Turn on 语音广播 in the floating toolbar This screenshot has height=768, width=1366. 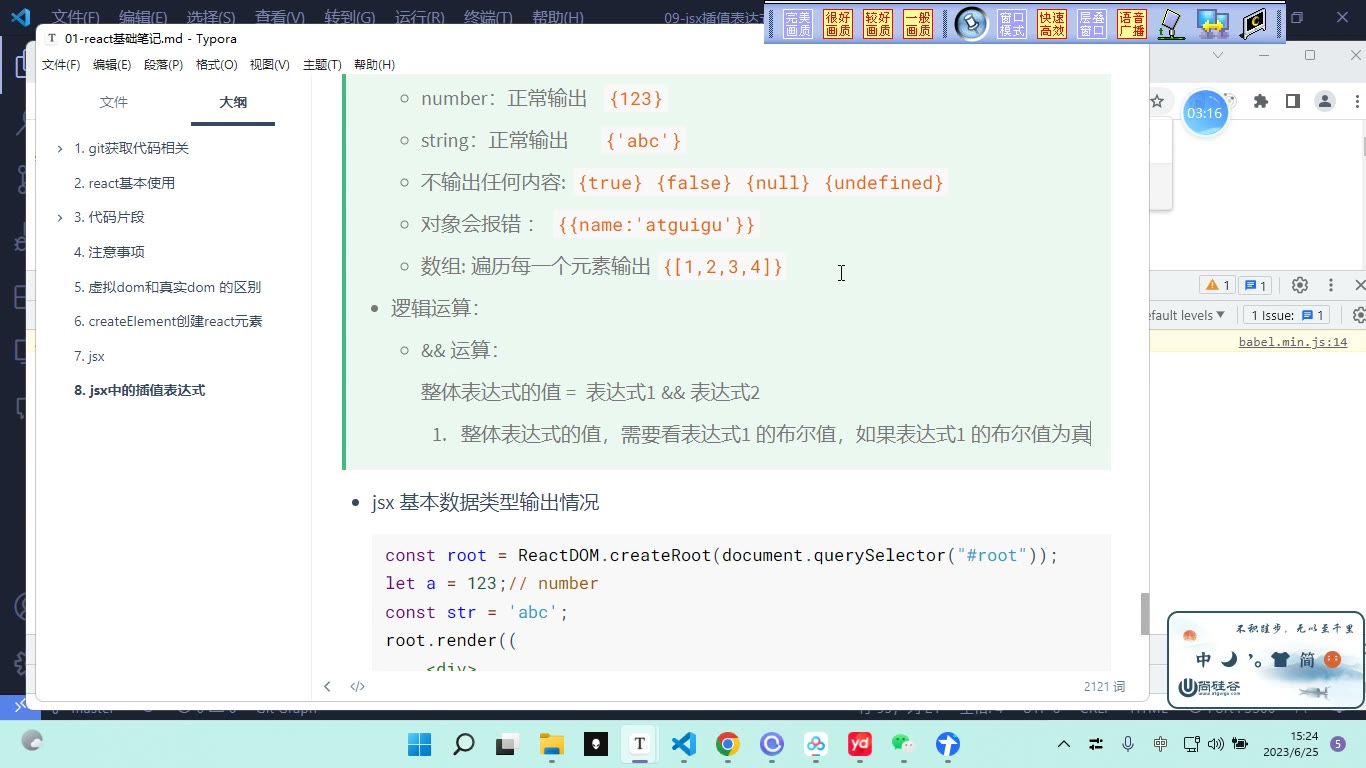(1132, 24)
